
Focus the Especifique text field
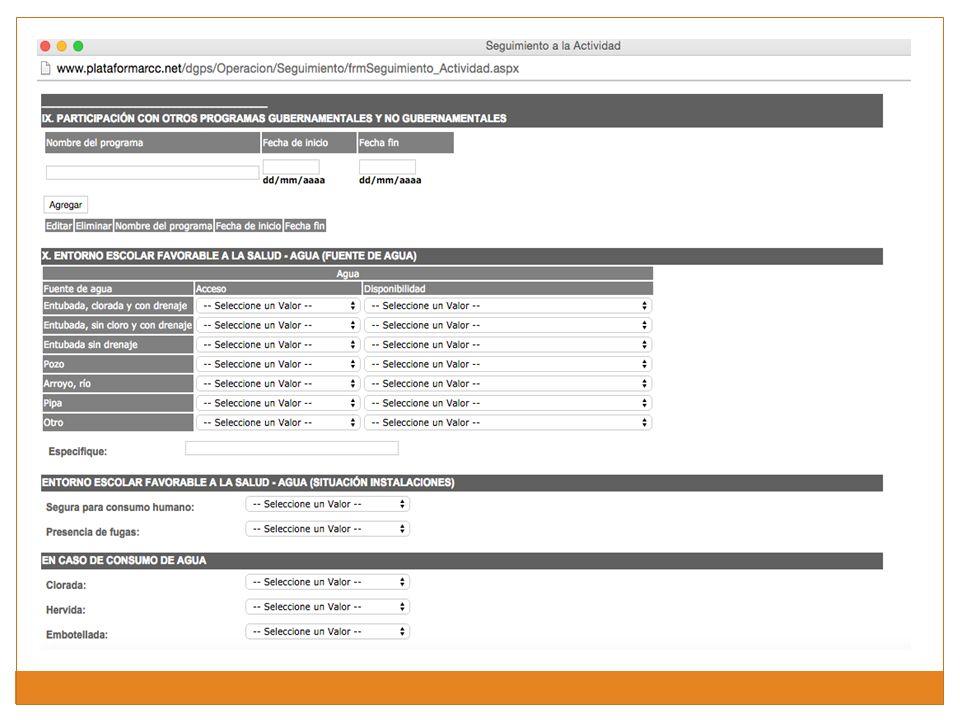[x=291, y=448]
